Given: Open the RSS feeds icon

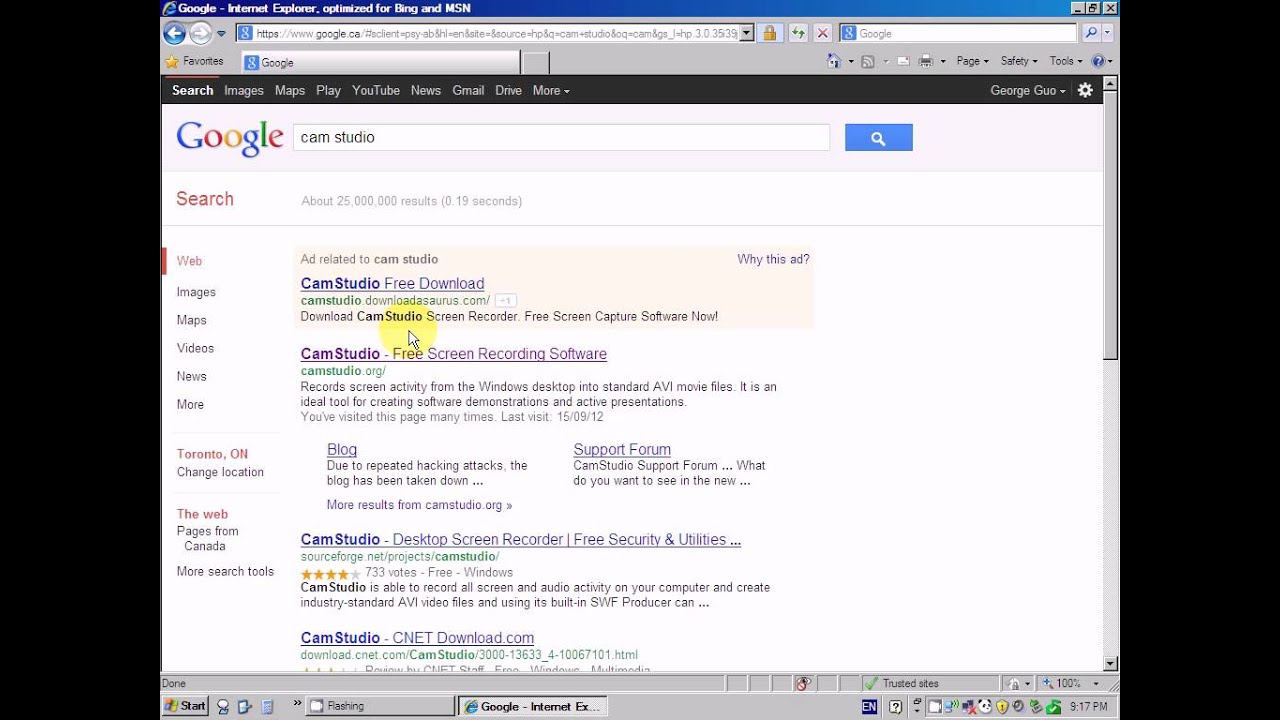Looking at the screenshot, I should click(868, 61).
